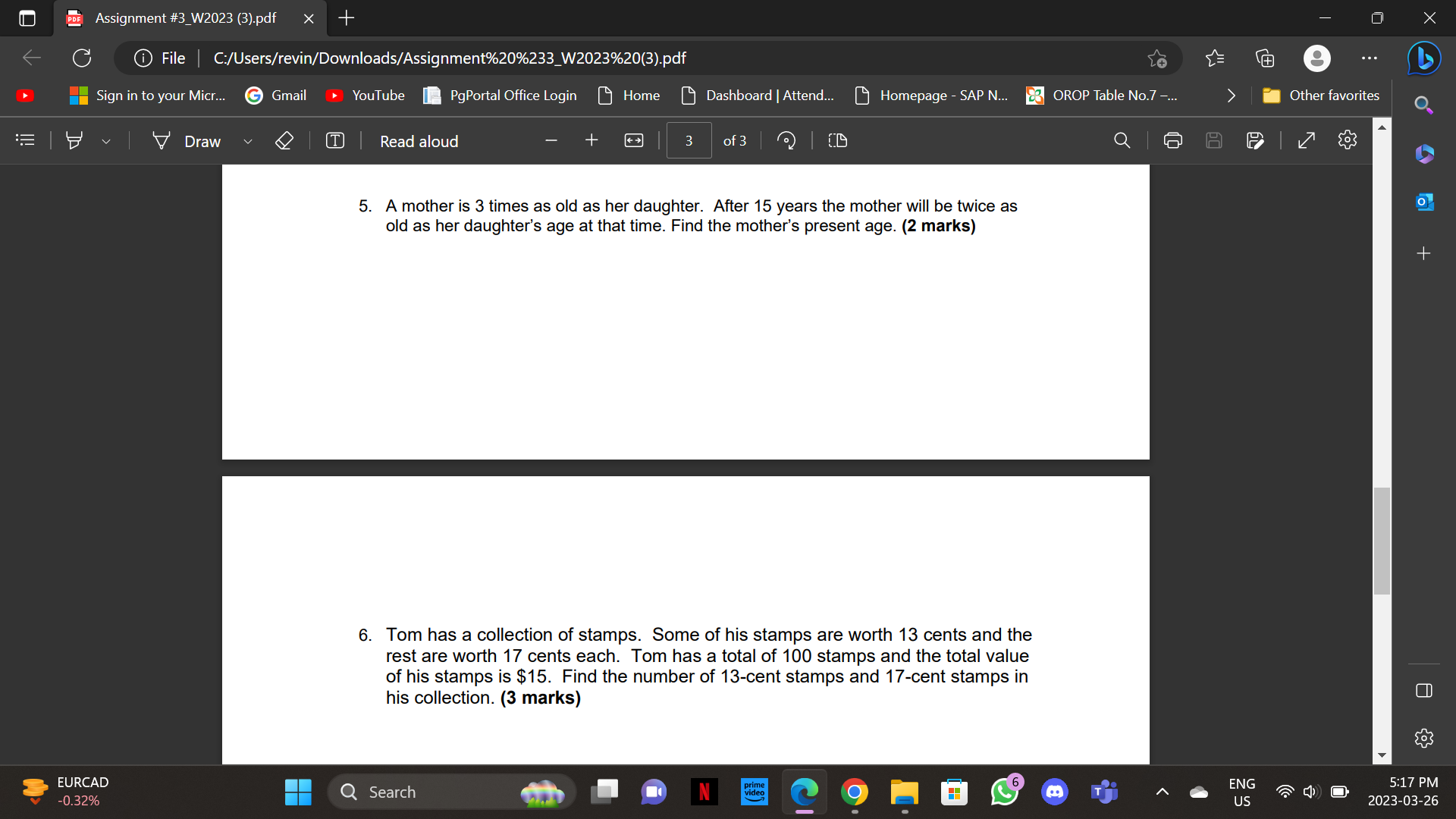Open the Settings and more menu
The image size is (1456, 819).
(1370, 58)
